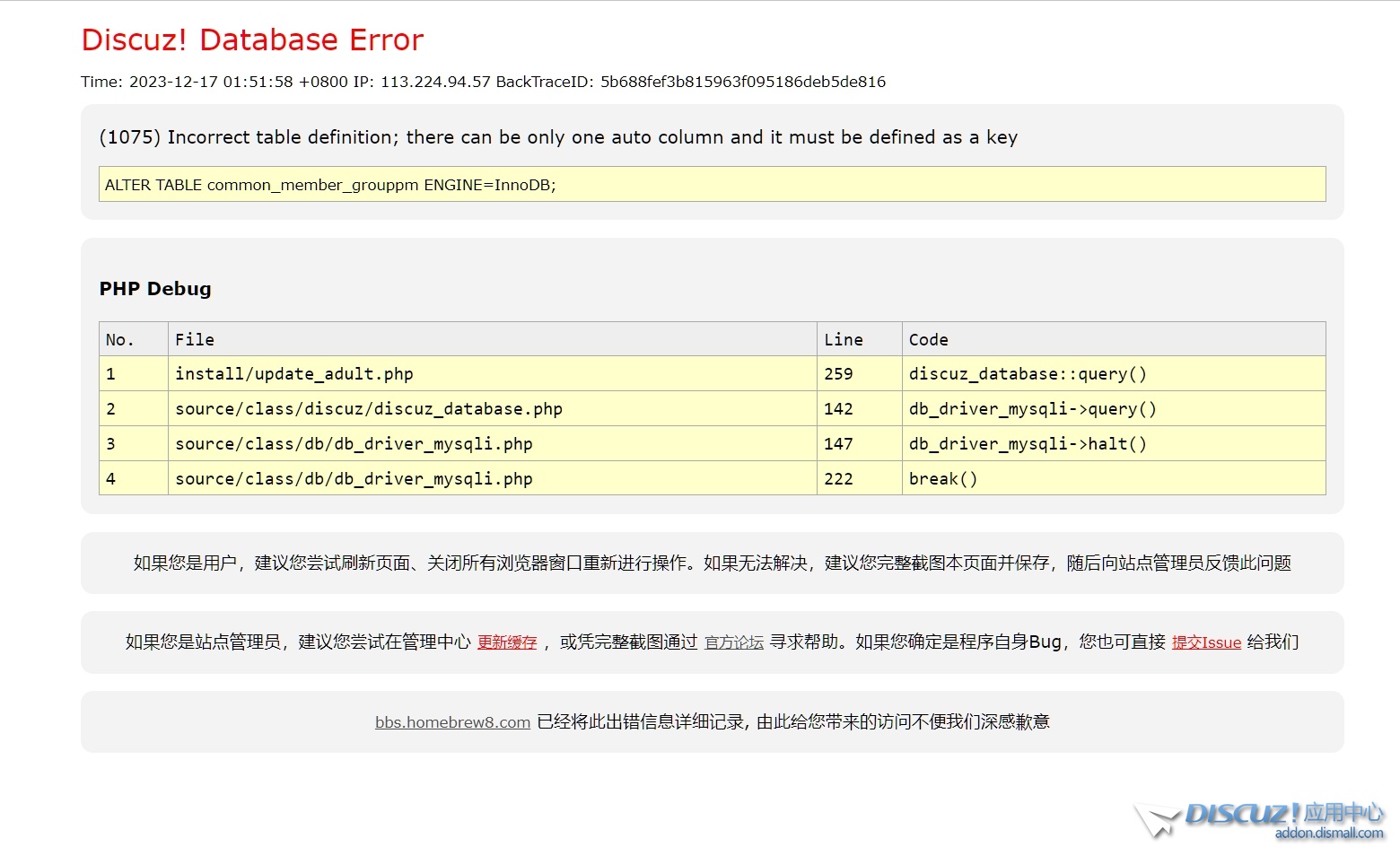Open the 官方论坛 link

click(733, 642)
